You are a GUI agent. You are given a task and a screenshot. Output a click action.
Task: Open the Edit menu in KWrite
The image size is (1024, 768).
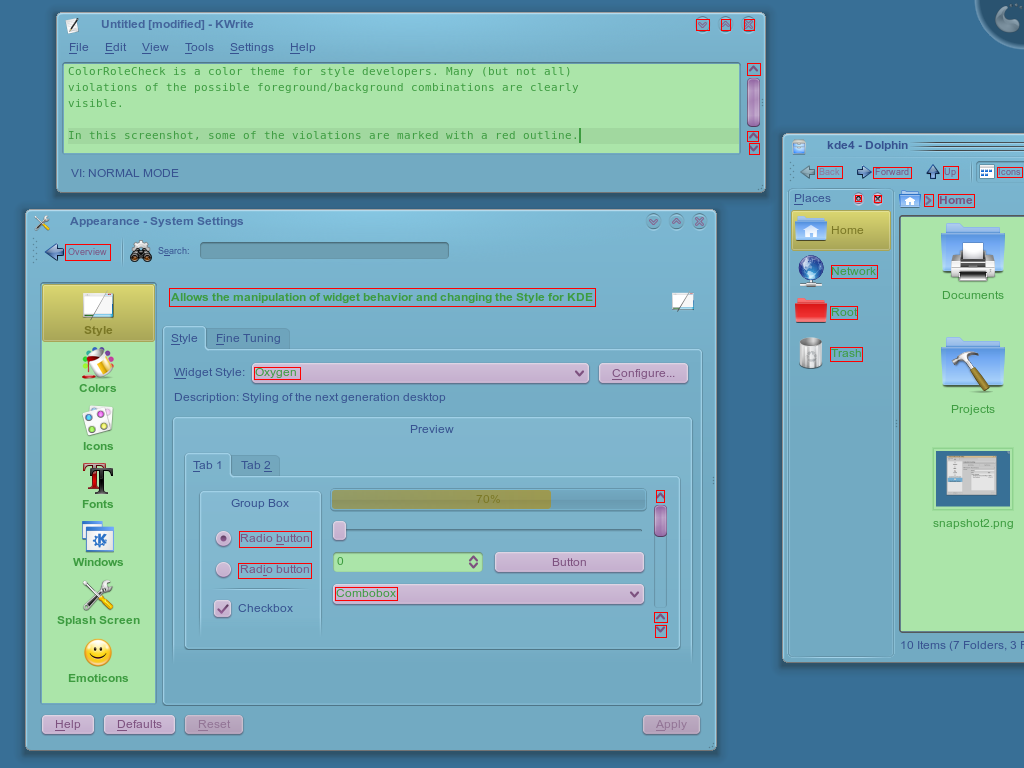point(116,47)
